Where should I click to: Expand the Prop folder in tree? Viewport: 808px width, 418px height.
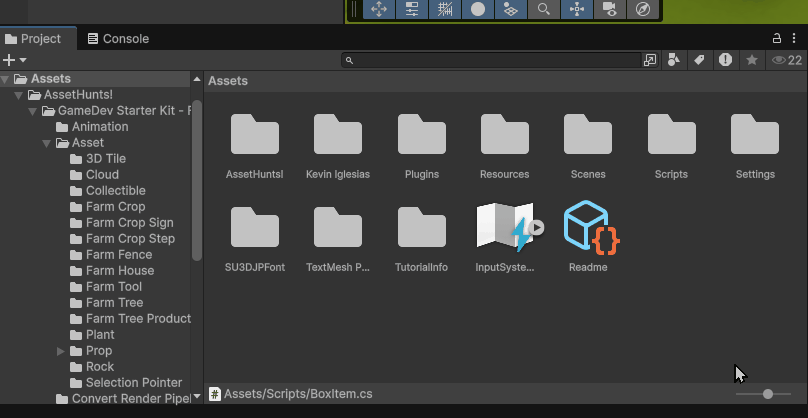point(61,351)
